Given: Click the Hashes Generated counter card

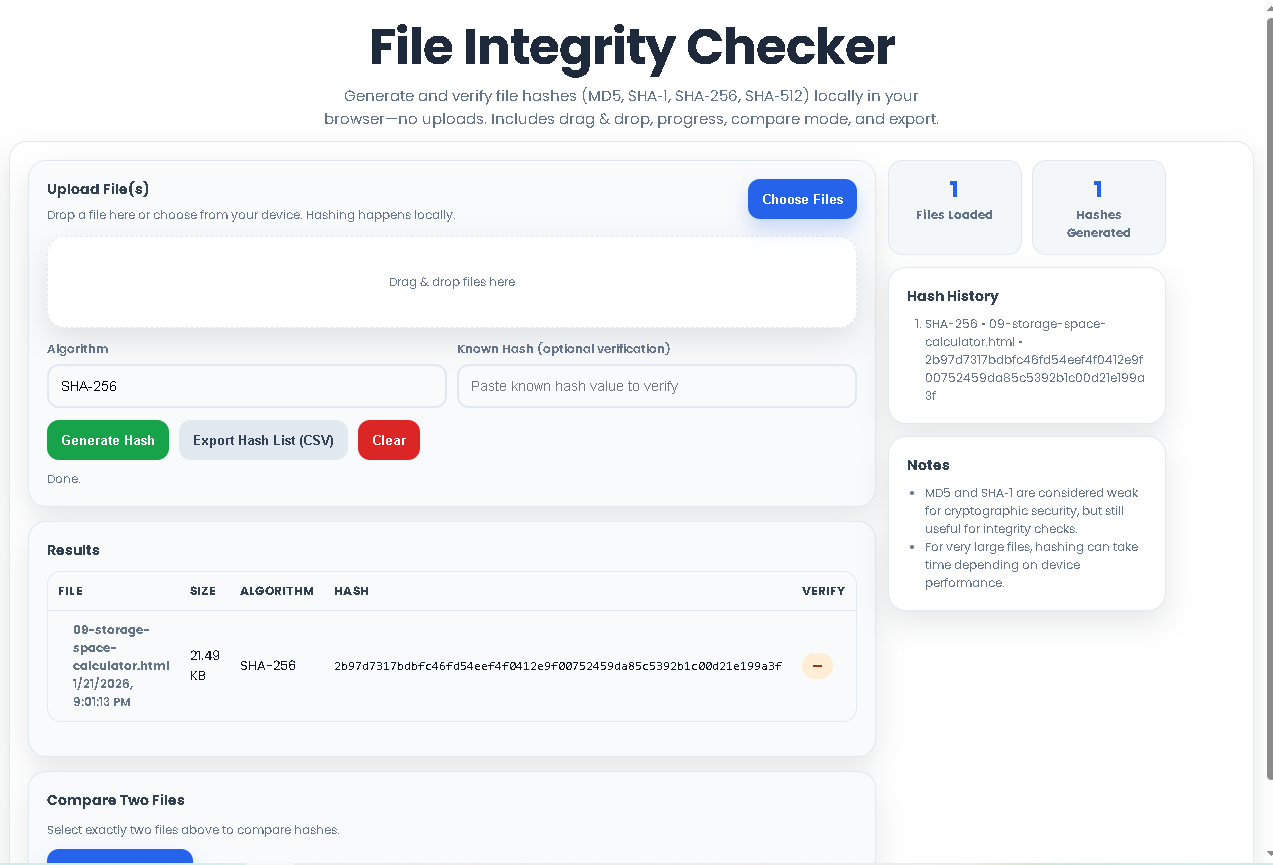Looking at the screenshot, I should (x=1098, y=207).
